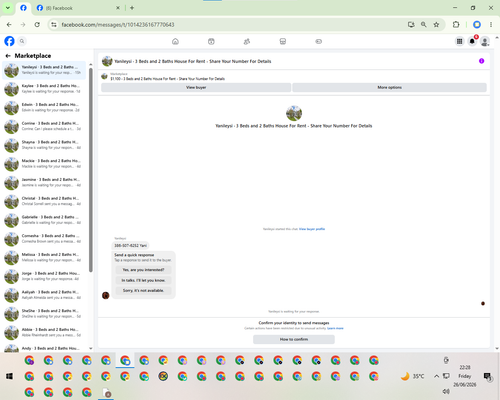Click the address bar URL
Screen dimensions: 500x400
[x=118, y=25]
